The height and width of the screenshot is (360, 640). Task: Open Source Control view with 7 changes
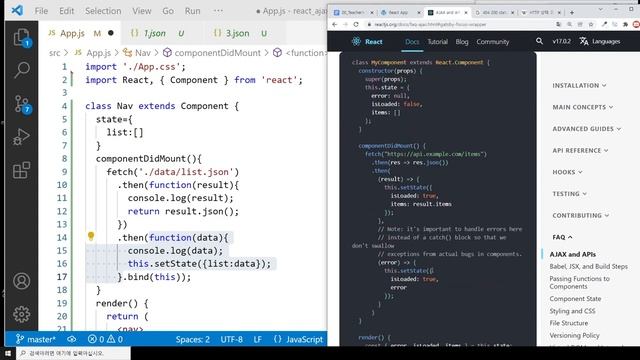tap(22, 104)
